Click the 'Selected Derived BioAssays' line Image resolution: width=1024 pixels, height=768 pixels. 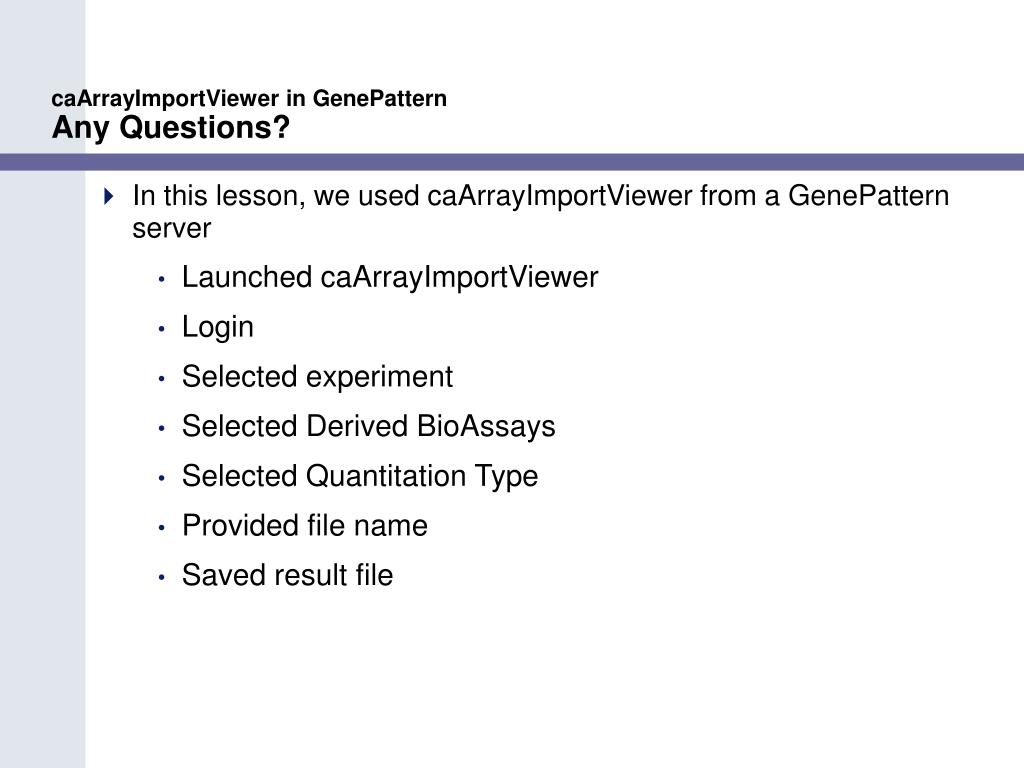tap(368, 426)
